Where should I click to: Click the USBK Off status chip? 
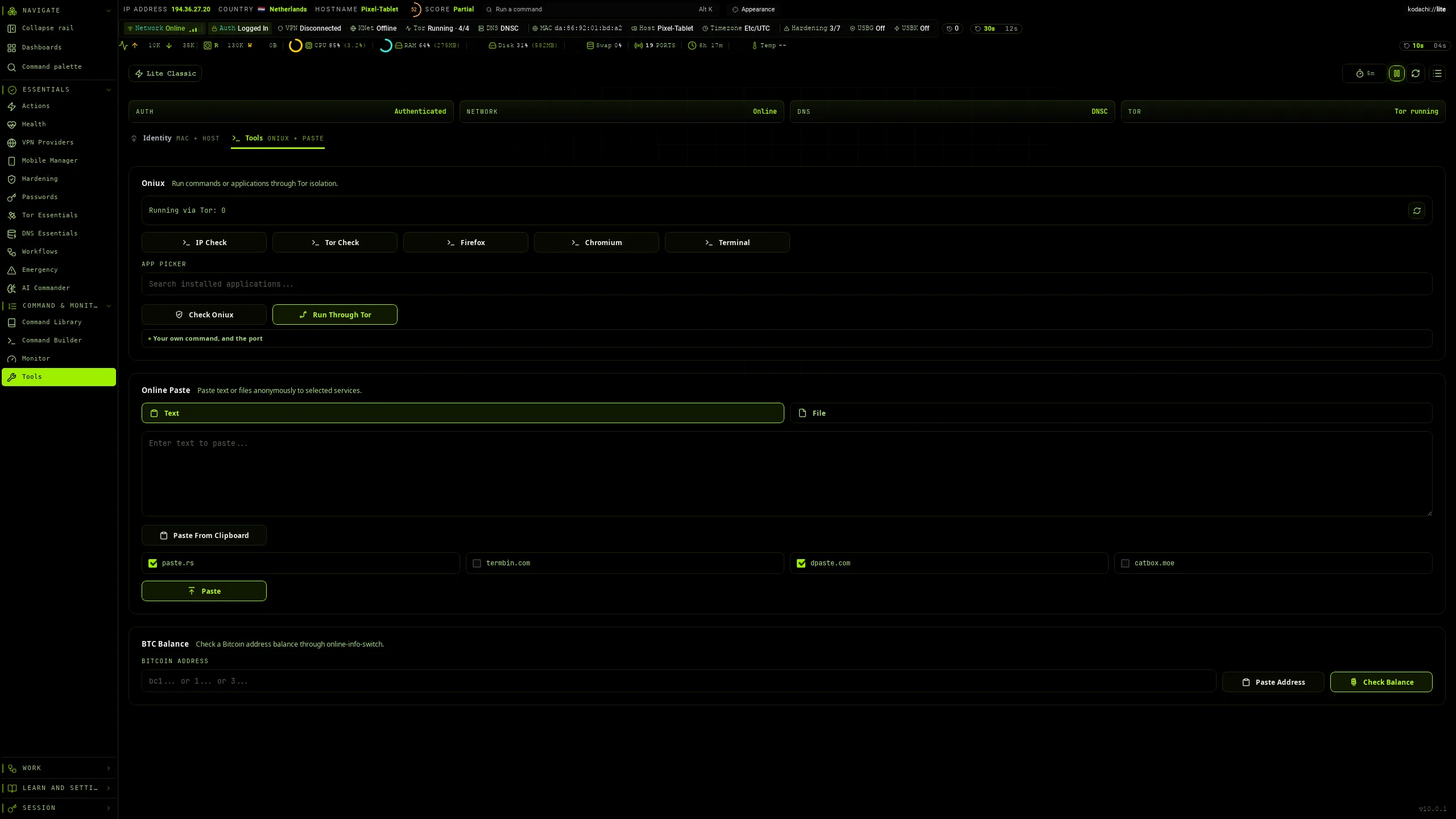click(912, 28)
